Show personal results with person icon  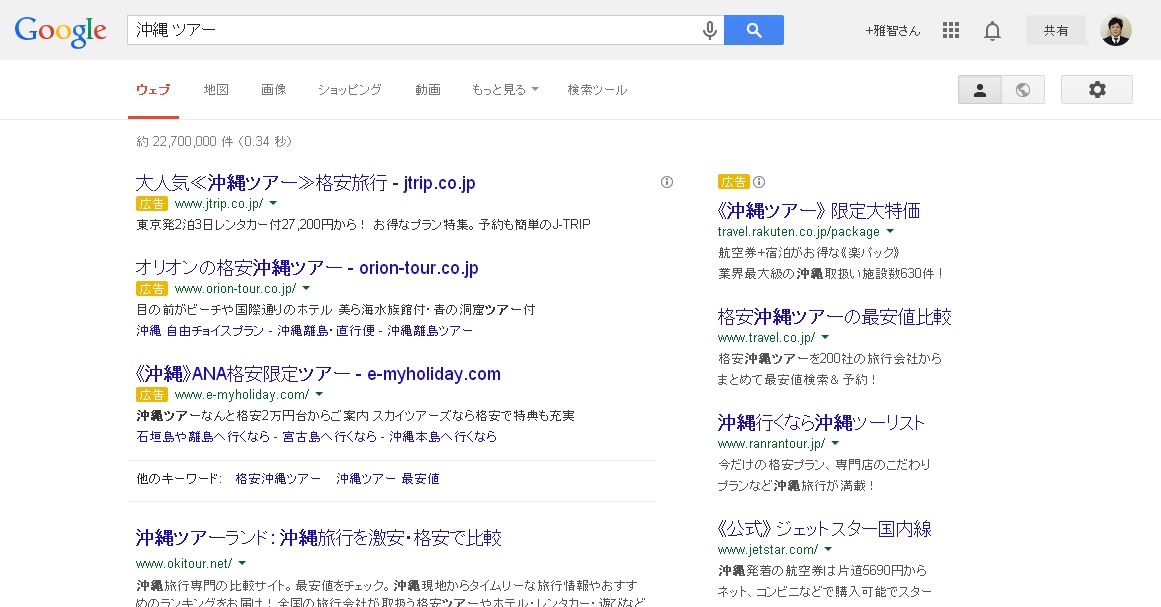(x=980, y=90)
